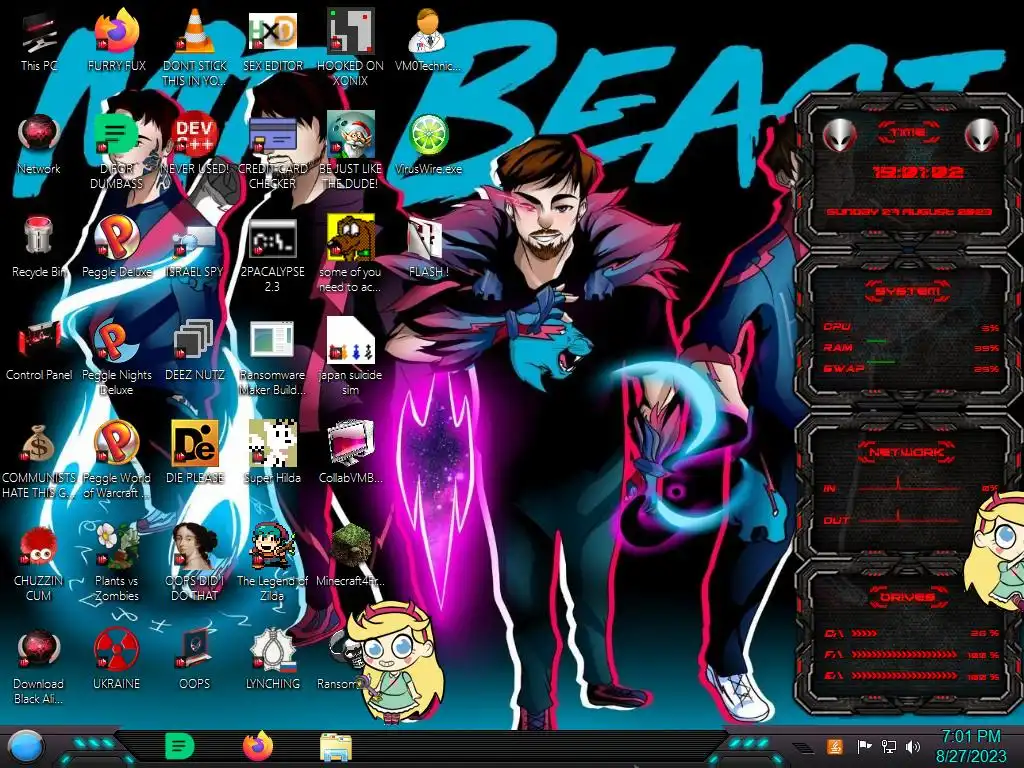Click the SYSTEM widget header
1024x768 pixels.
(x=908, y=291)
